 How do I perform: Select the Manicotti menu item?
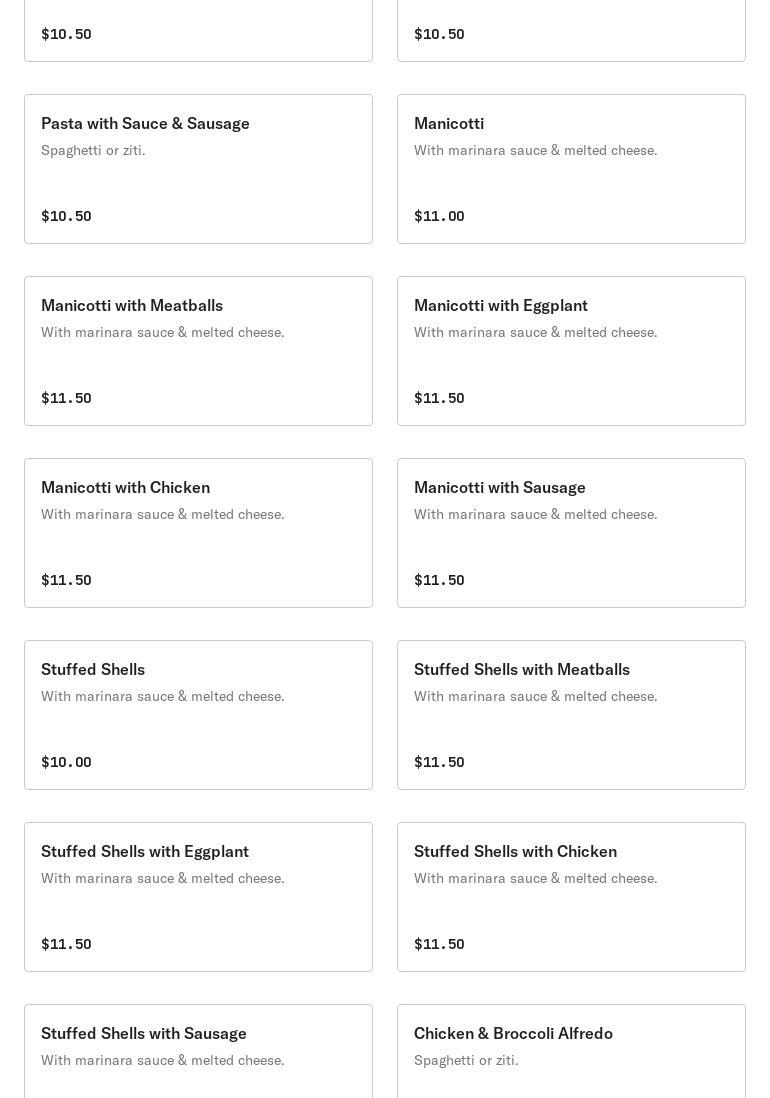coord(571,168)
